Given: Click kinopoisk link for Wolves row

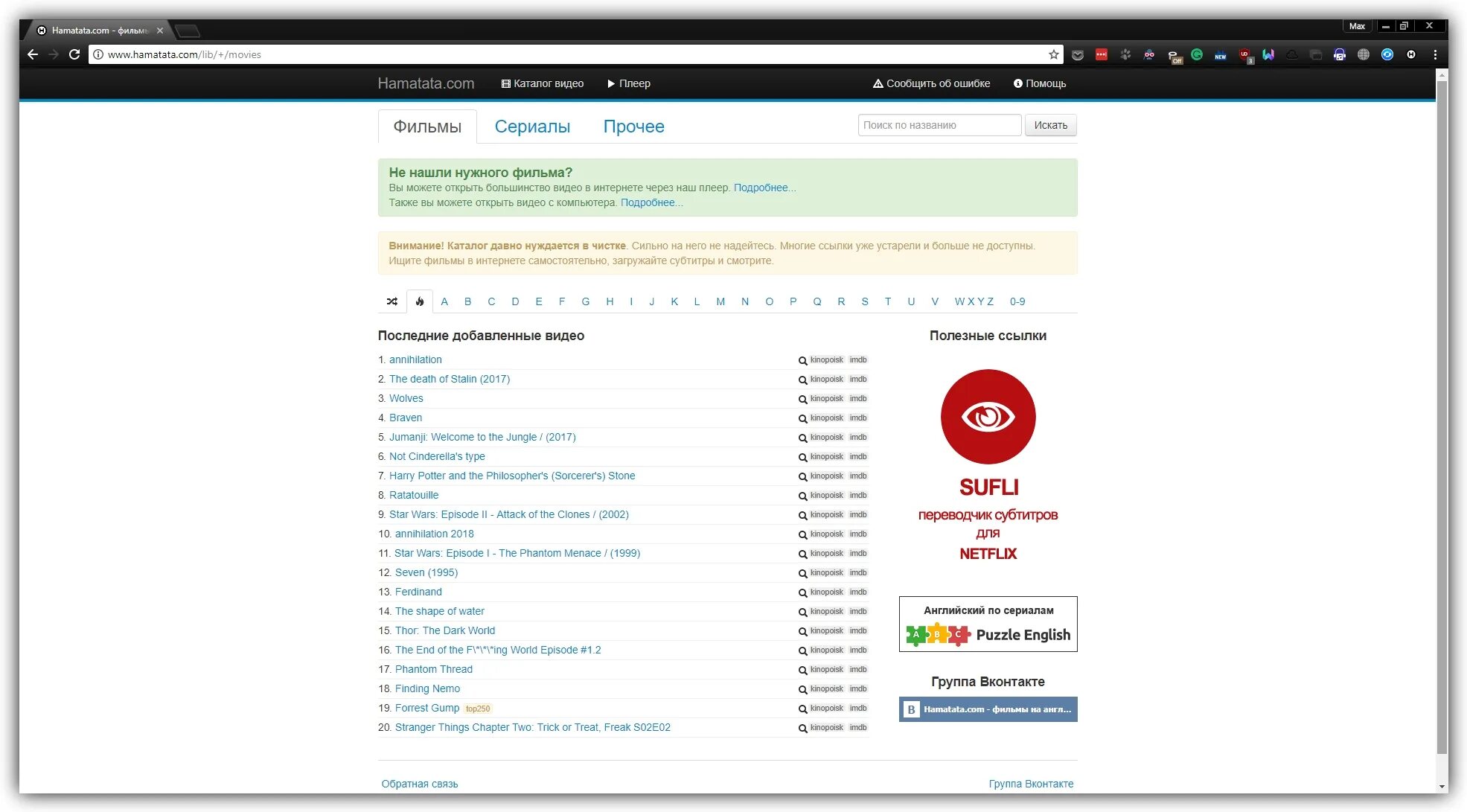Looking at the screenshot, I should click(827, 398).
